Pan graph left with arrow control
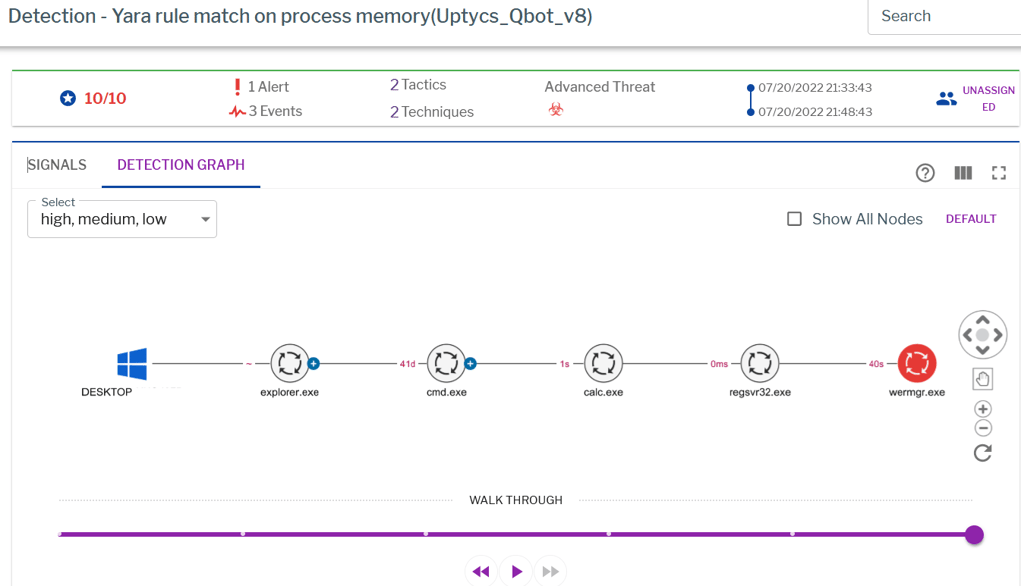Image resolution: width=1021 pixels, height=586 pixels. pyautogui.click(x=968, y=335)
